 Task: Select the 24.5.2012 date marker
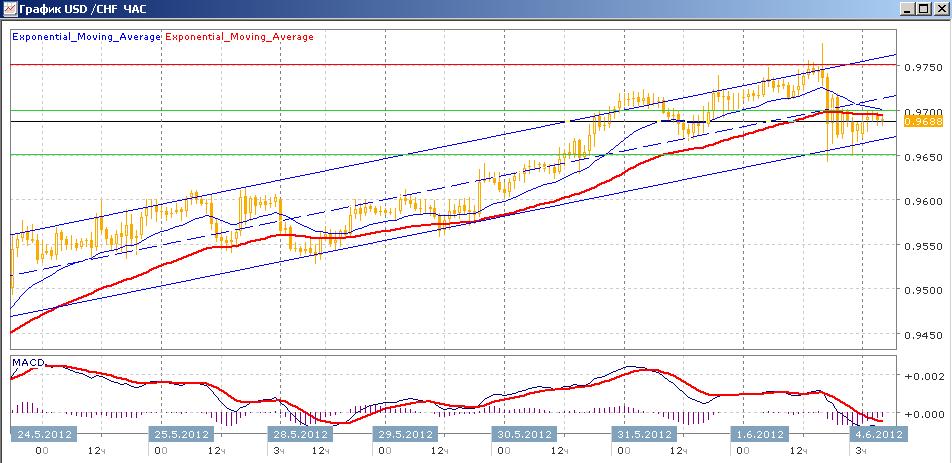pyautogui.click(x=46, y=434)
